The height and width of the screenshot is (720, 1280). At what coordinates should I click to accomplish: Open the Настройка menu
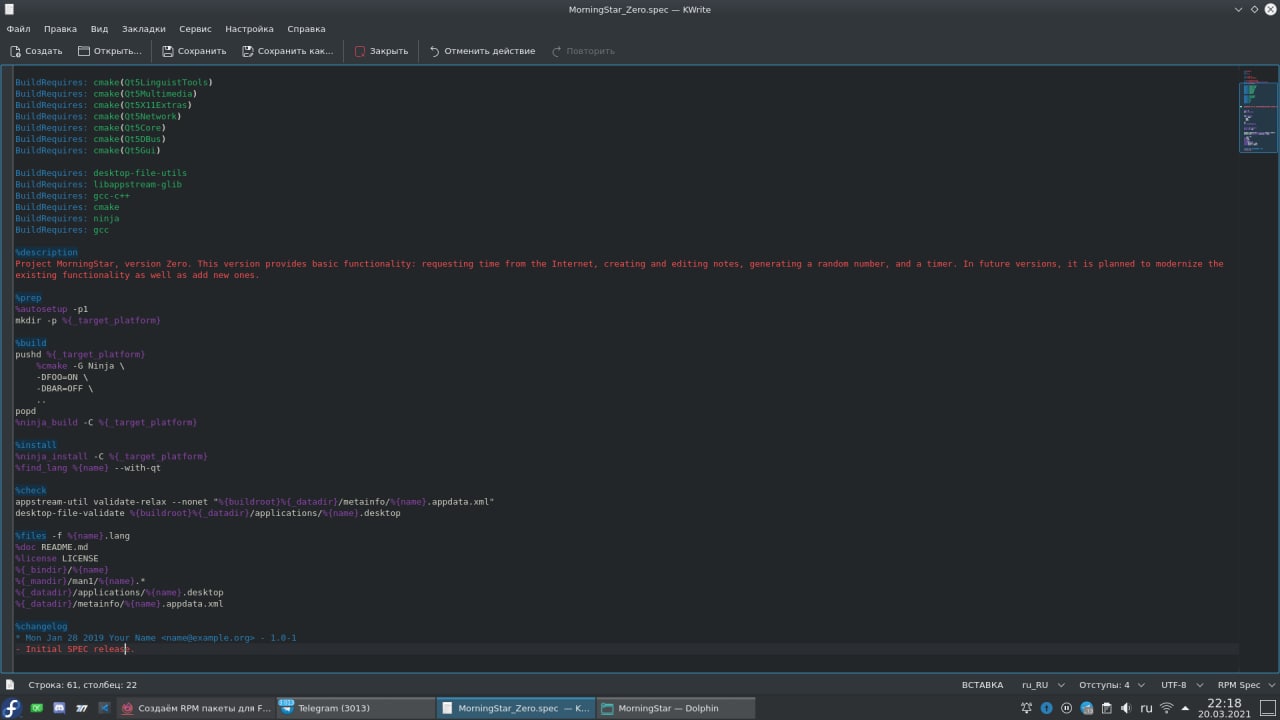point(249,29)
